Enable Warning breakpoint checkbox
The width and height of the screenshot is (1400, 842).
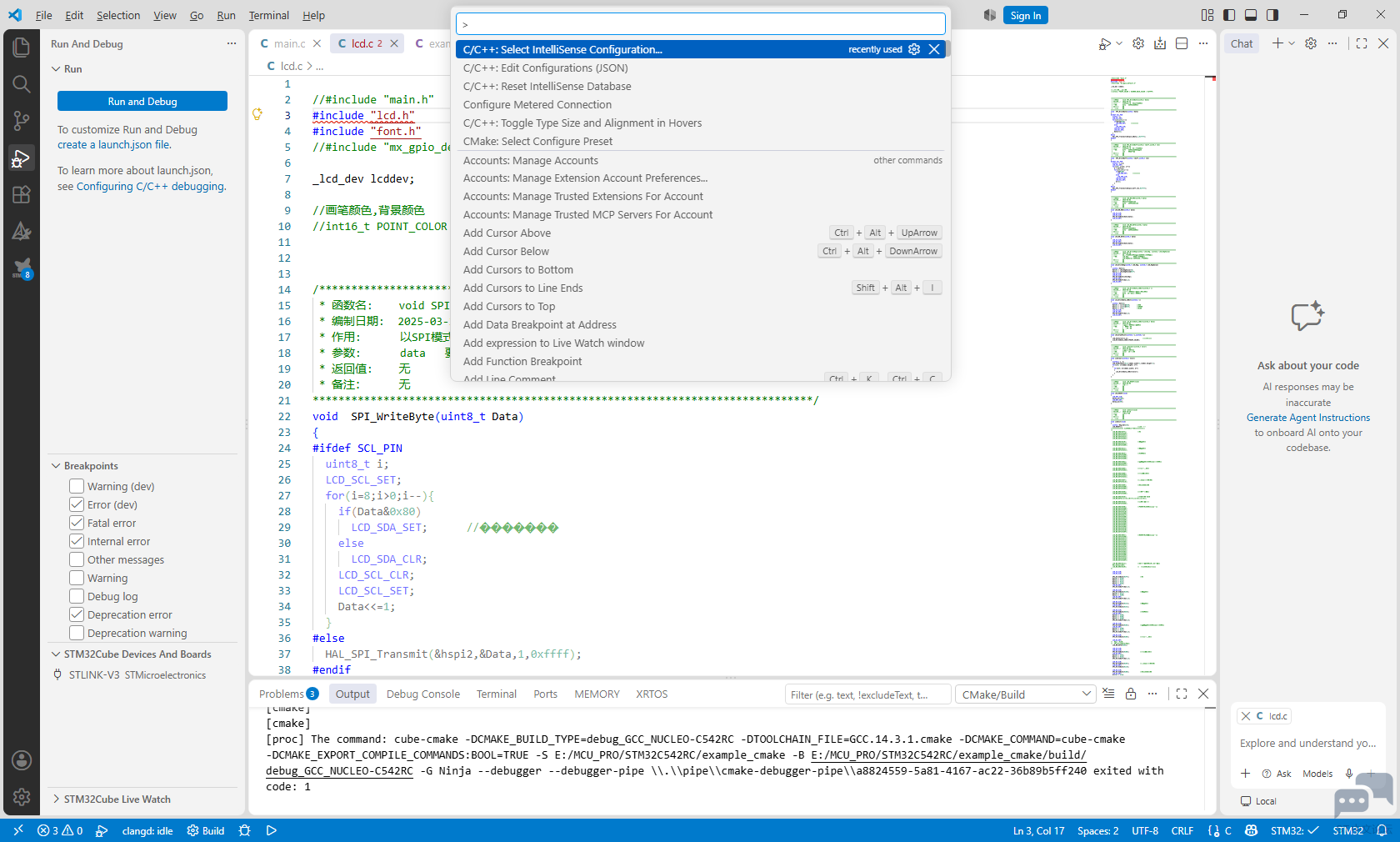tap(77, 578)
